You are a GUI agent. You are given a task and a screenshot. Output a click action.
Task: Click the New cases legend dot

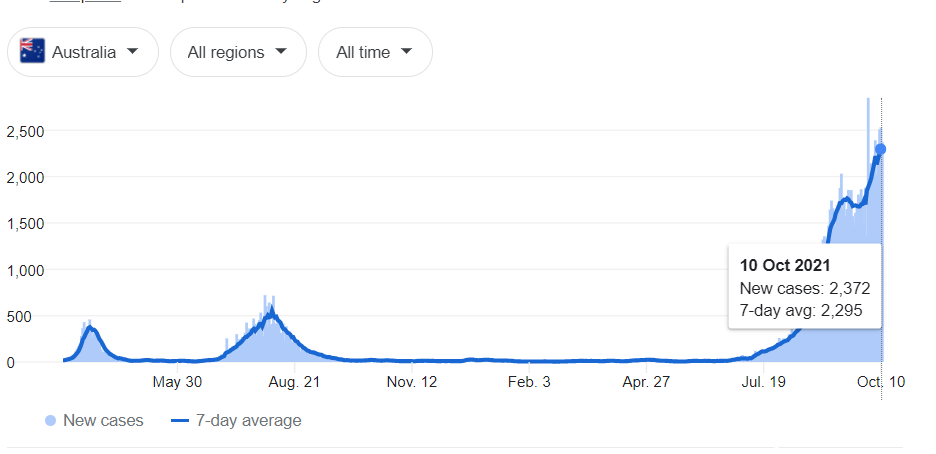(50, 421)
